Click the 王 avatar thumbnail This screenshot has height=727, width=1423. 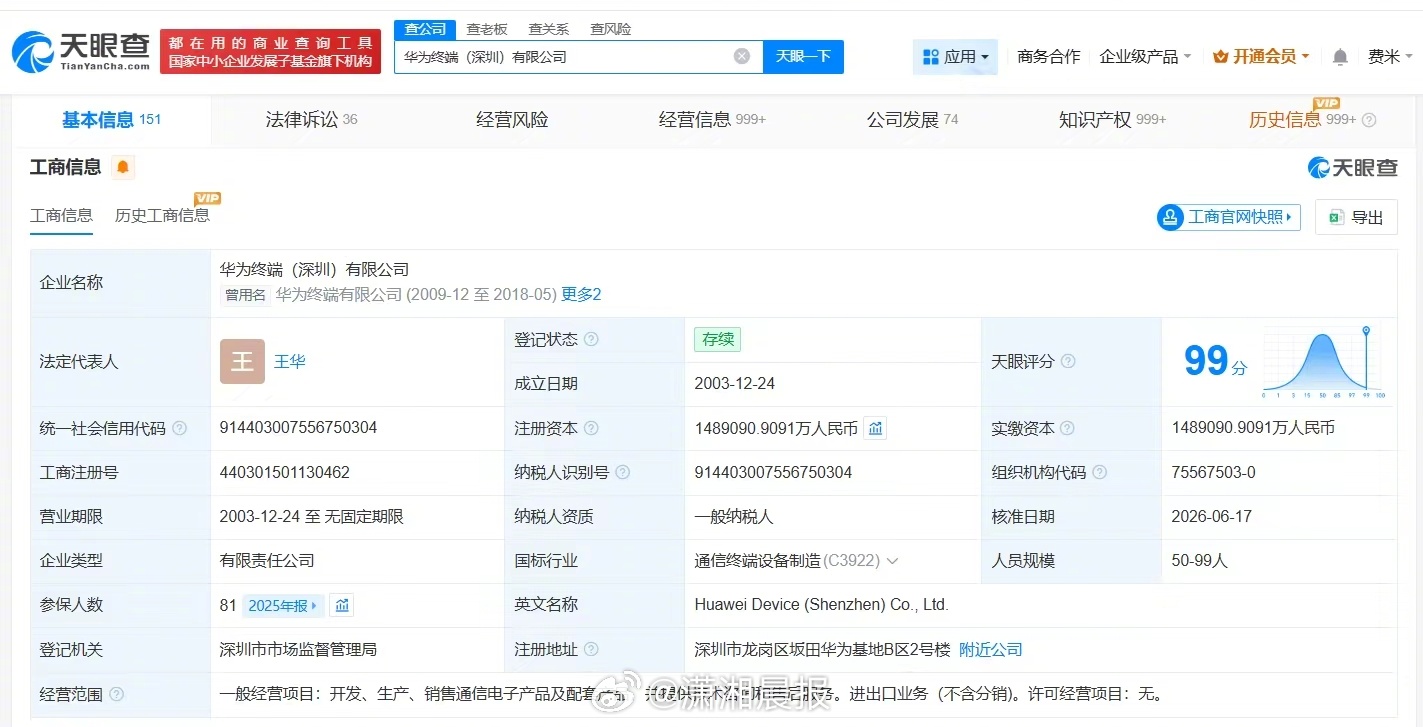tap(242, 361)
